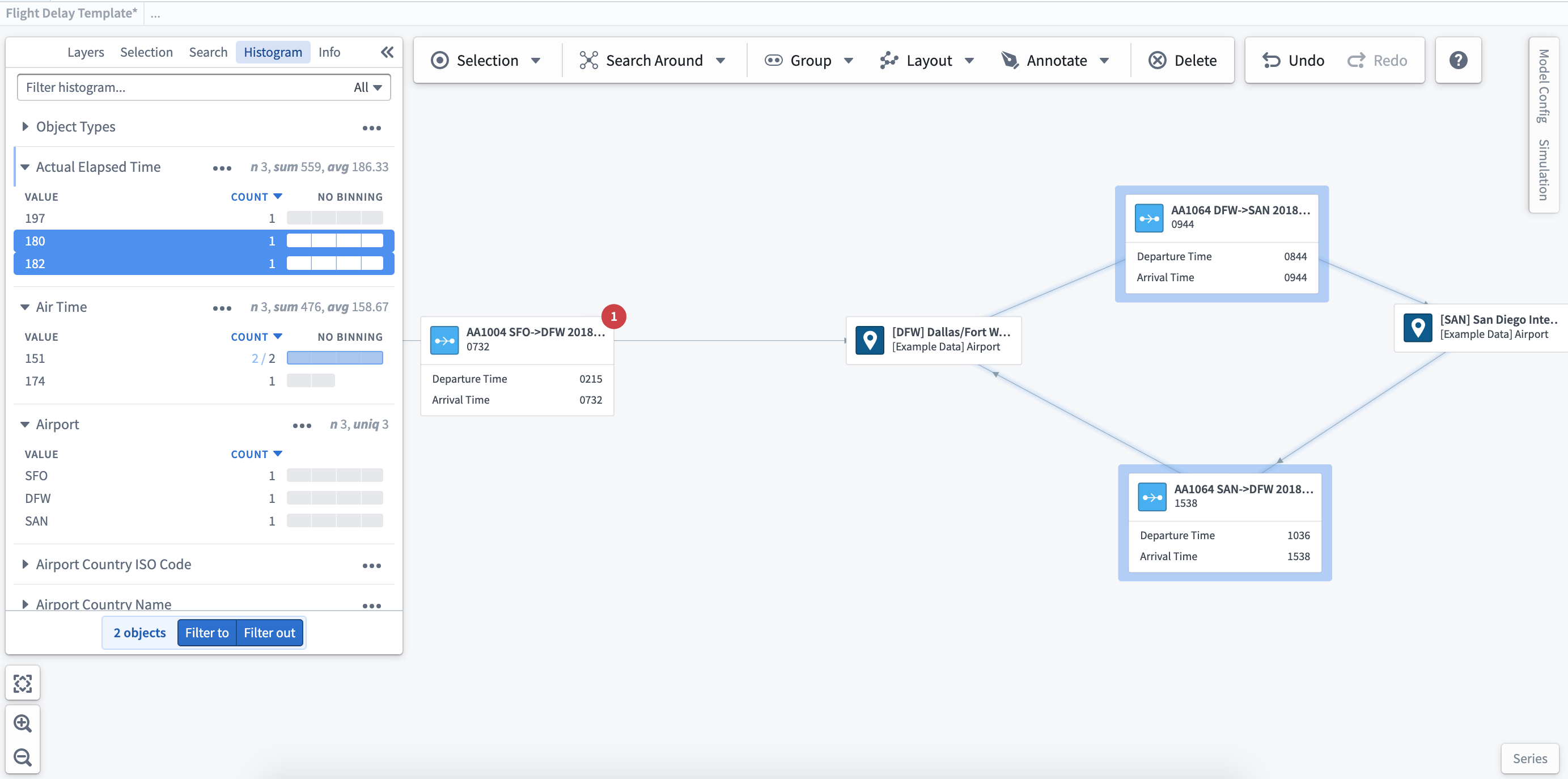The width and height of the screenshot is (1568, 779).
Task: Open the Selection dropdown menu
Action: coord(486,60)
